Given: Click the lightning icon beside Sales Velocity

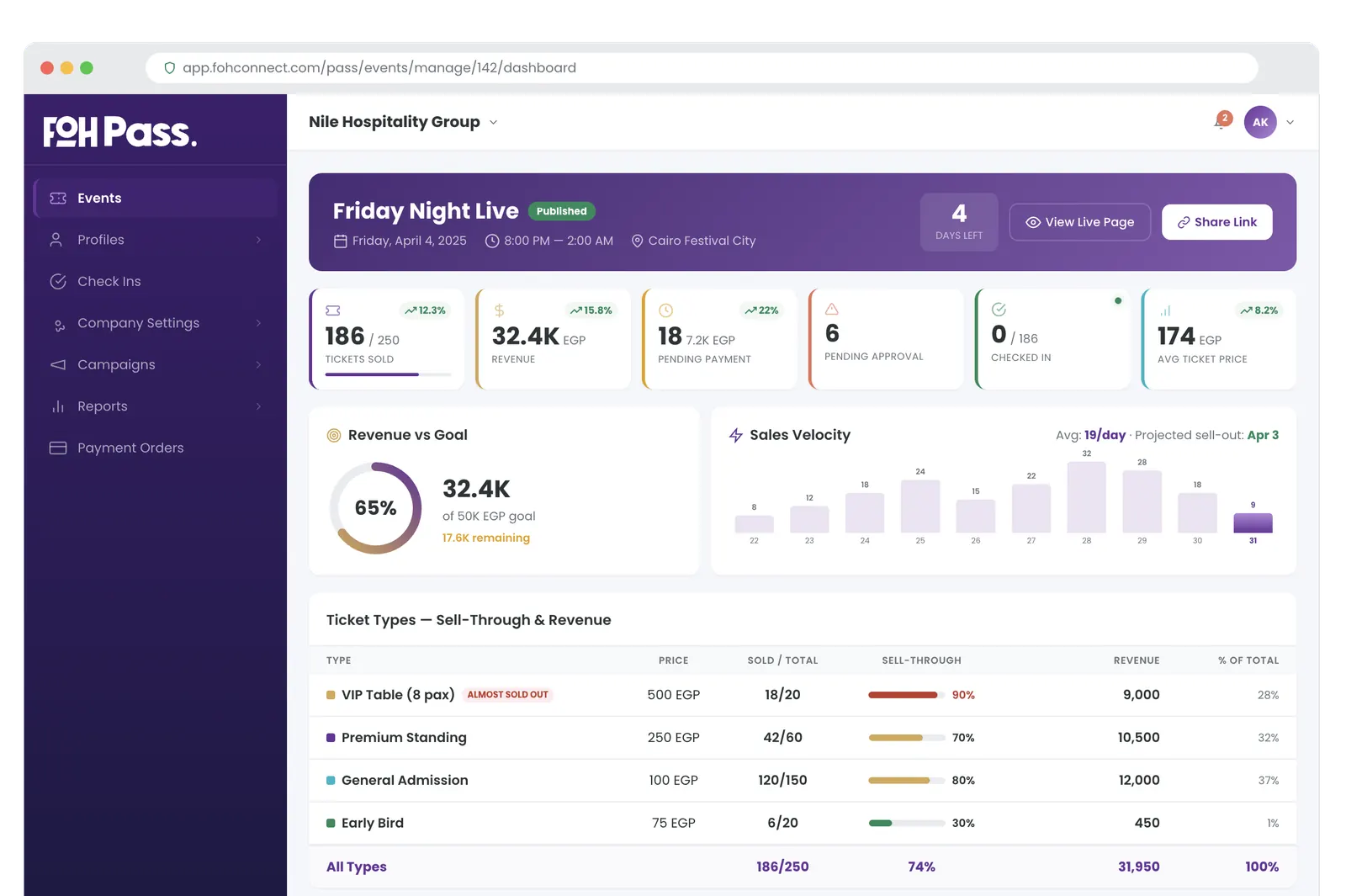Looking at the screenshot, I should coord(736,435).
